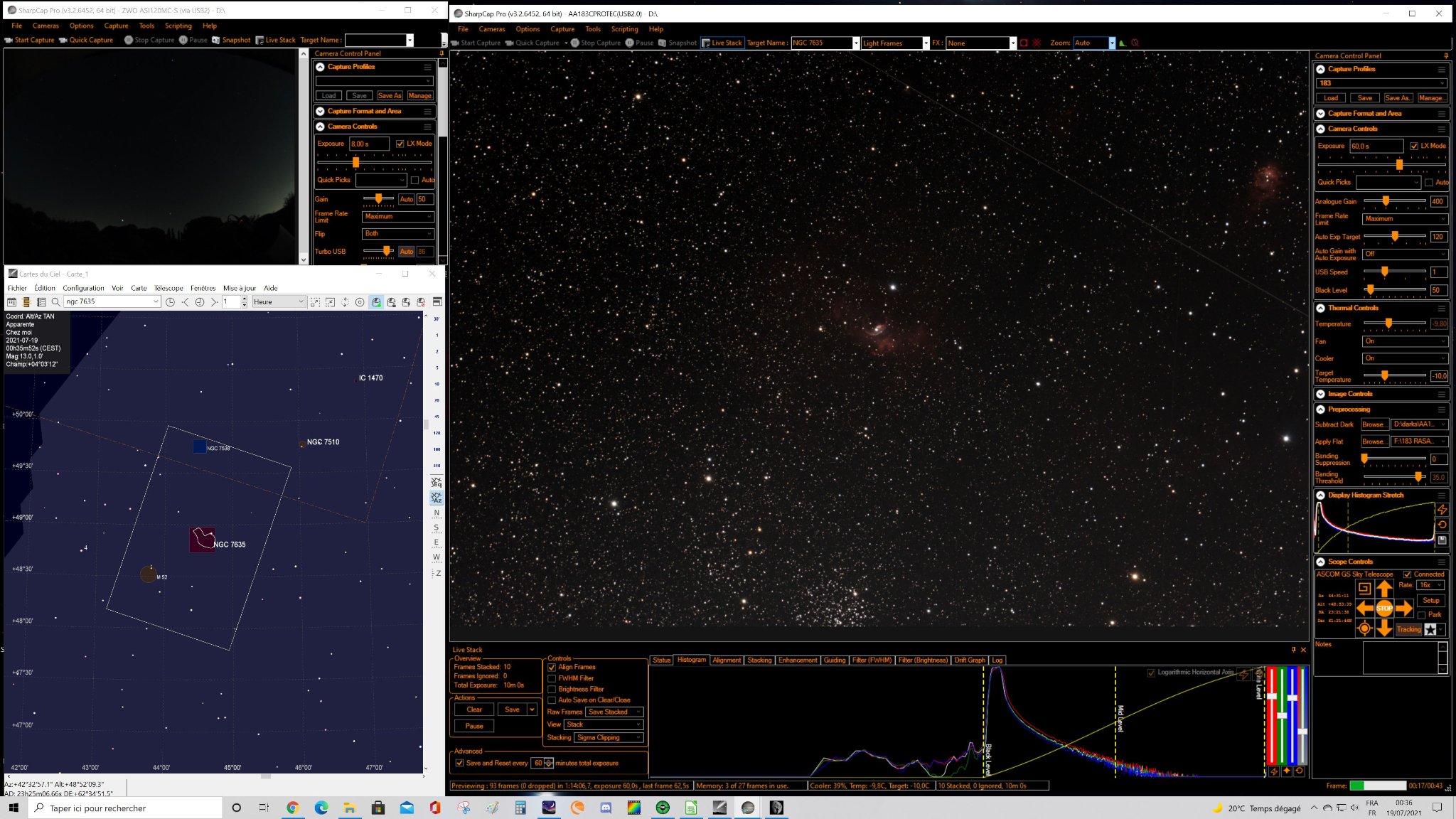Face South in Cartes du Ciel
The height and width of the screenshot is (819, 1456).
437,528
